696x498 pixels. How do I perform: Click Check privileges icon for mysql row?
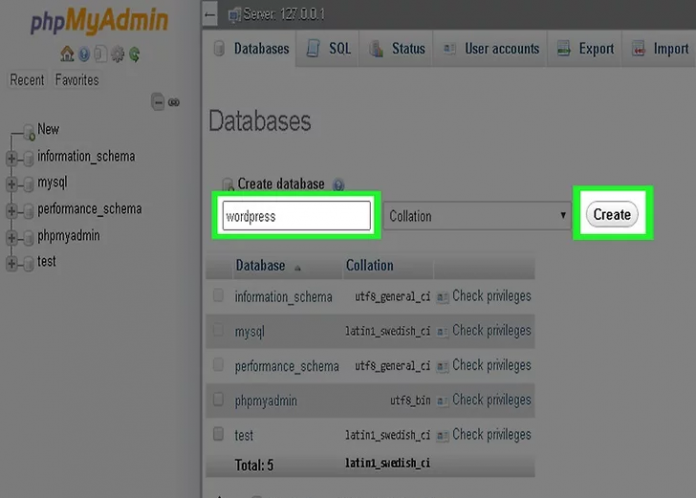coord(443,331)
